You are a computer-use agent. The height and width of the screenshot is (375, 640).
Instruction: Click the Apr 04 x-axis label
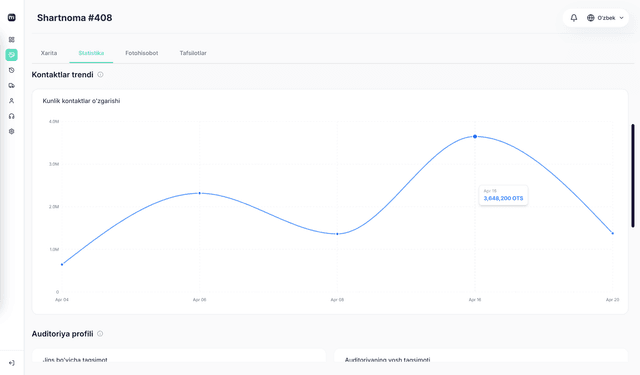coord(62,300)
